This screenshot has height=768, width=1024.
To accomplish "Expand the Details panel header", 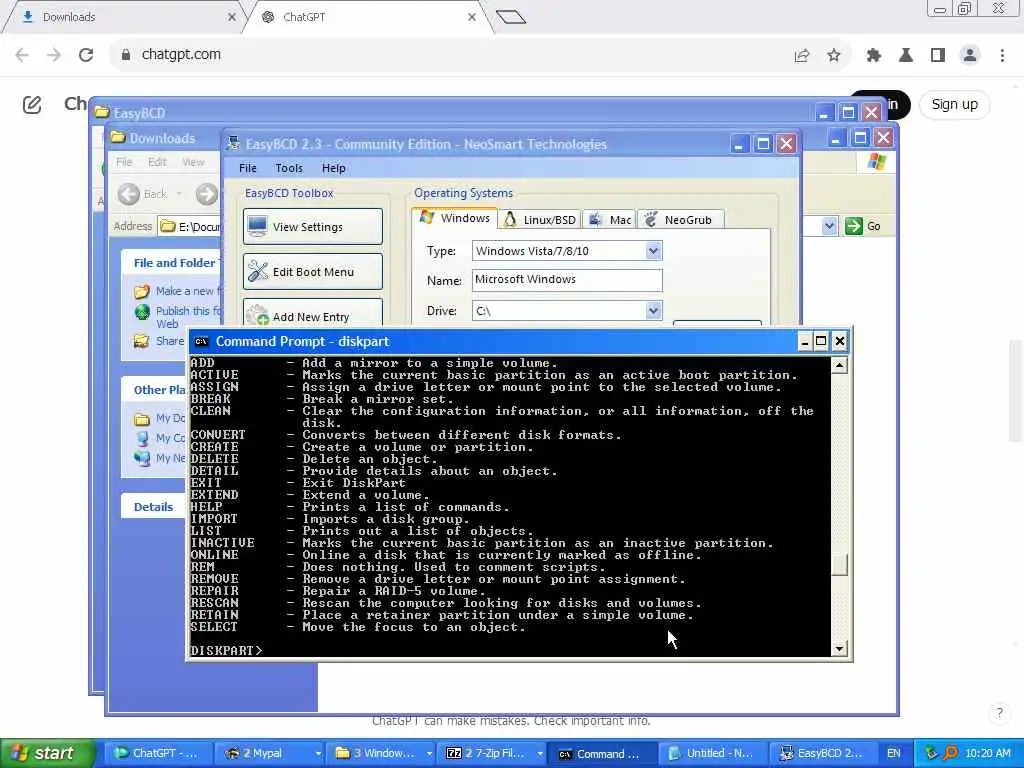I will 153,507.
